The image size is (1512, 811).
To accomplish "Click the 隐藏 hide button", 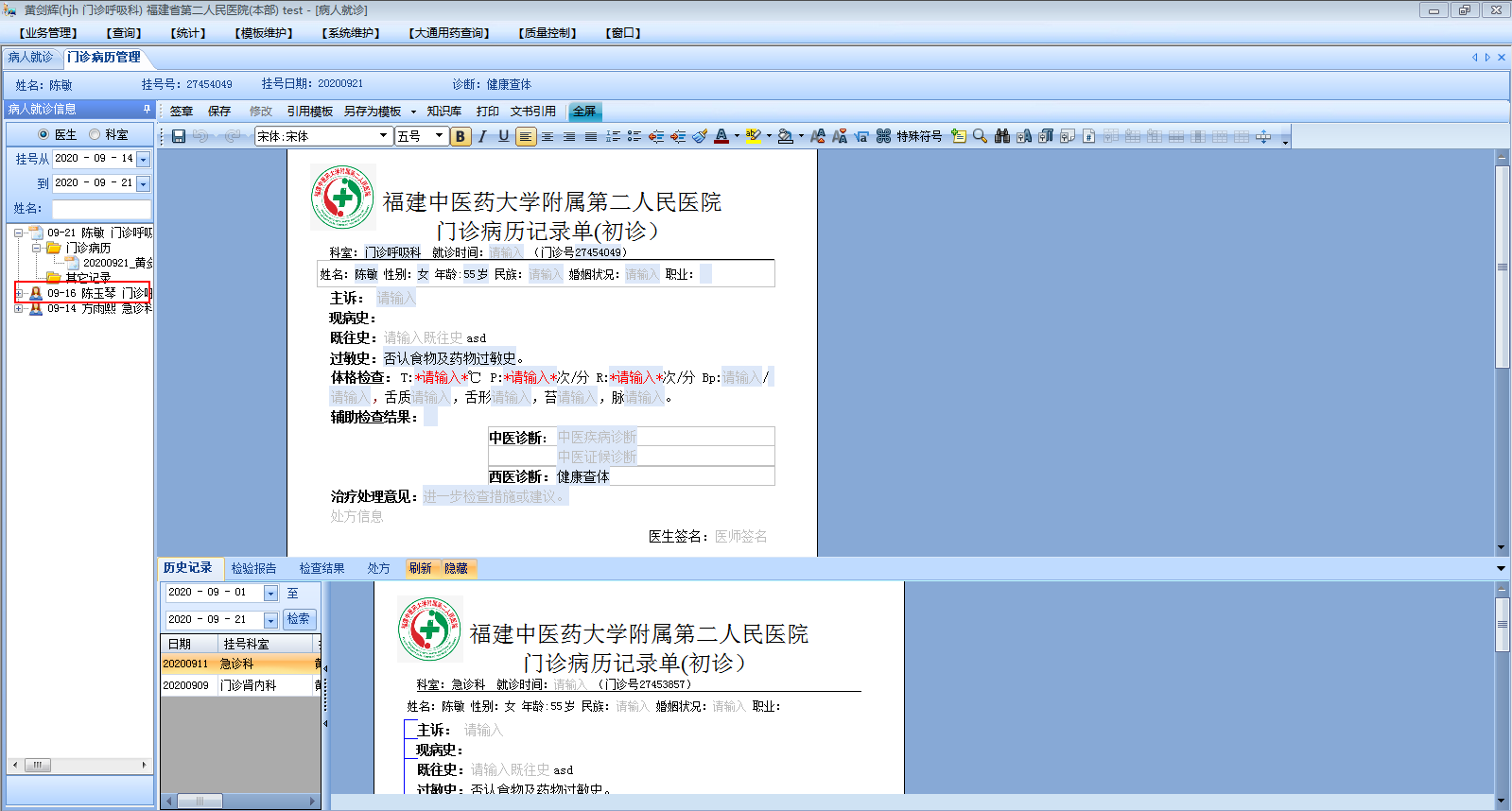I will pyautogui.click(x=457, y=568).
